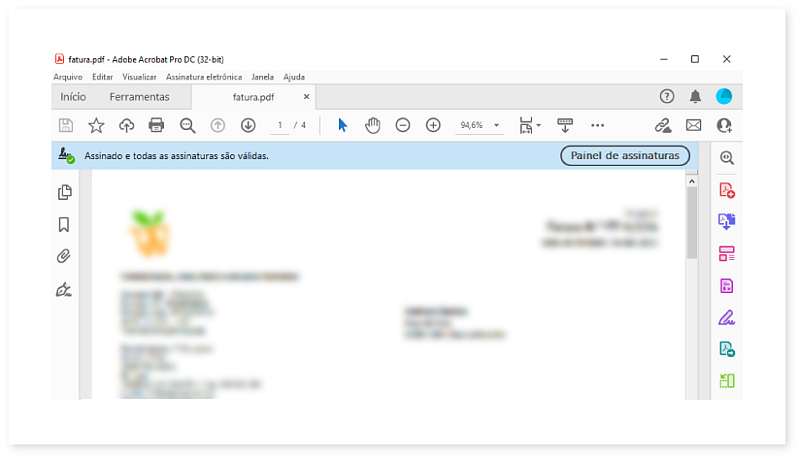Close the fatura.pdf tab
This screenshot has width=800, height=459.
307,97
